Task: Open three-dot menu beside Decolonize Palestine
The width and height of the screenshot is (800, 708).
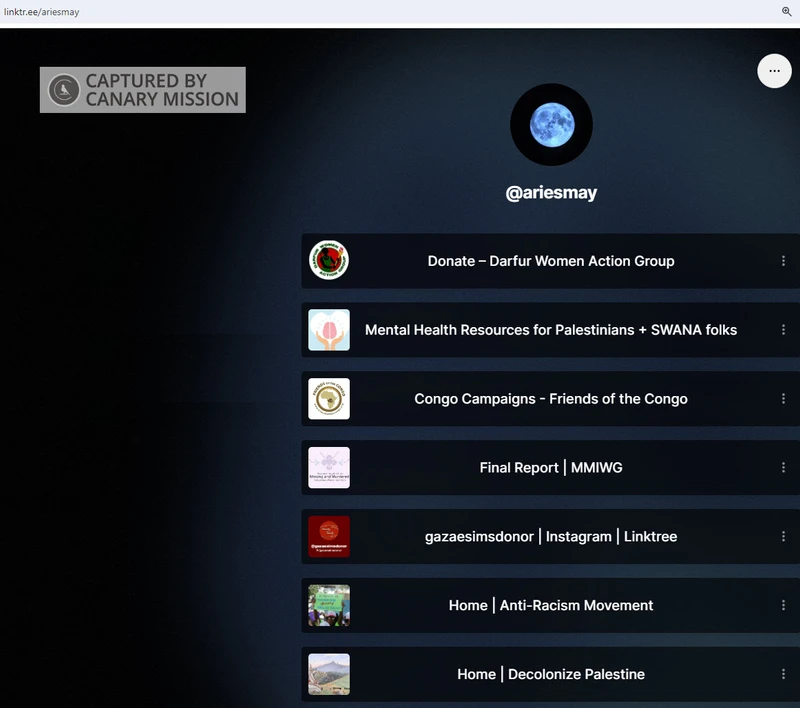Action: pyautogui.click(x=783, y=674)
